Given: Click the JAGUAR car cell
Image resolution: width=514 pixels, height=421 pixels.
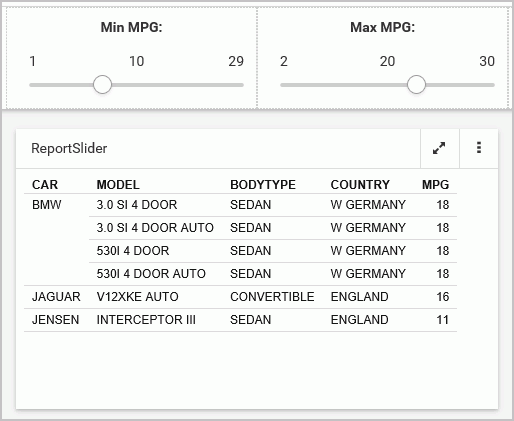Looking at the screenshot, I should click(56, 297).
